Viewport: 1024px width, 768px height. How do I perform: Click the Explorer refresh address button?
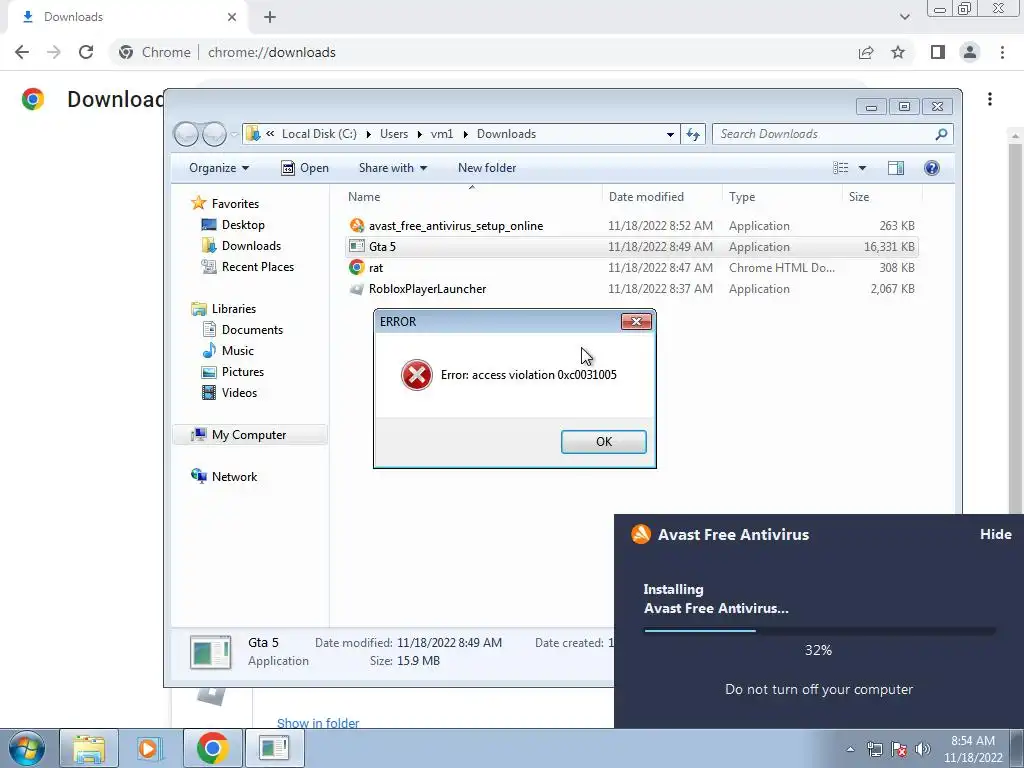point(693,134)
